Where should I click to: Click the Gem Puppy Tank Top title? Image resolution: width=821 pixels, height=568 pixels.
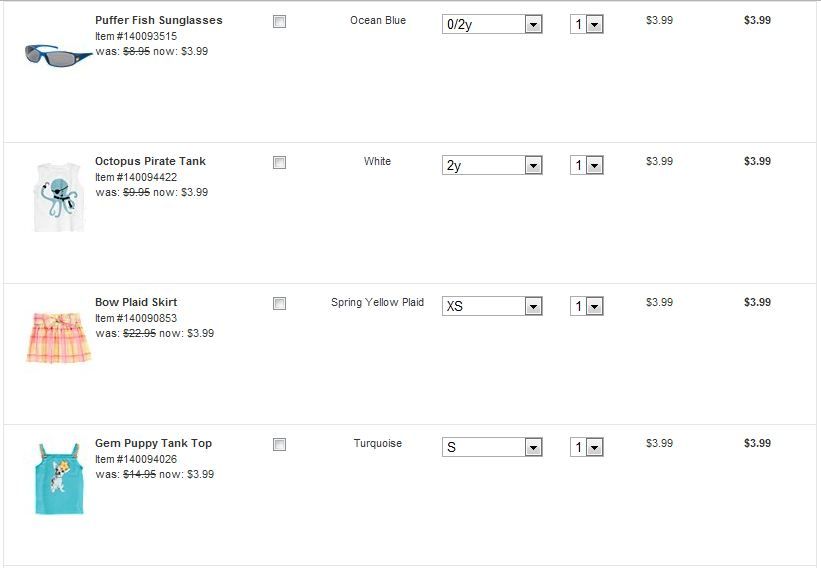coord(153,443)
